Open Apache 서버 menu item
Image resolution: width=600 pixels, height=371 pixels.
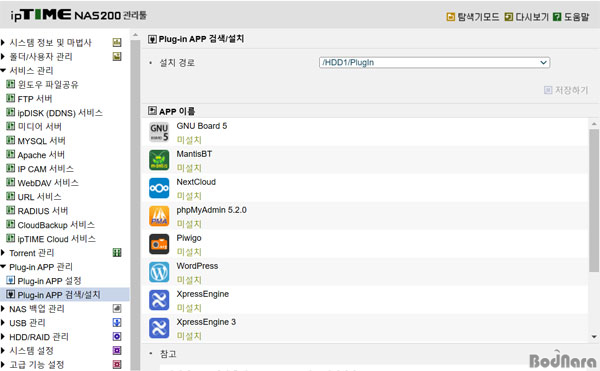41,155
